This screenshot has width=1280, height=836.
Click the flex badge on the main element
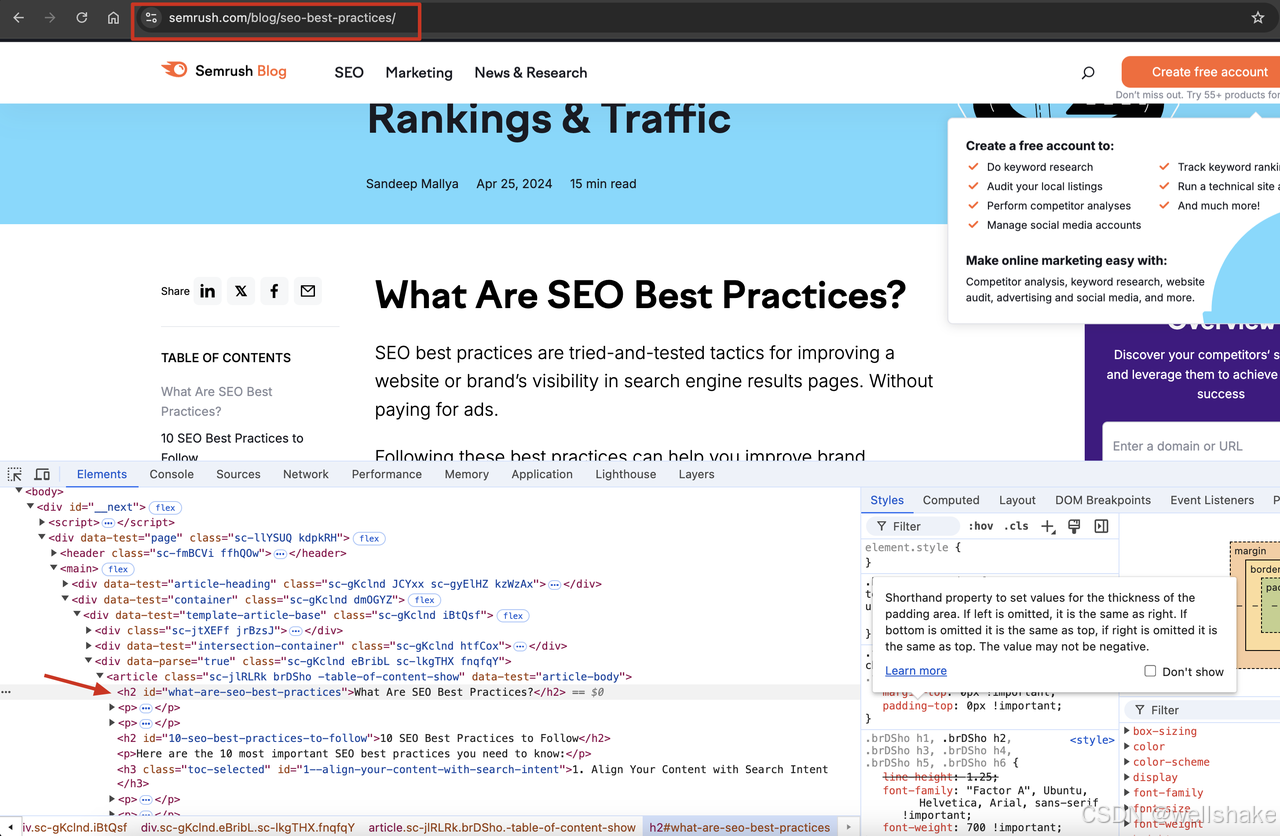point(118,569)
